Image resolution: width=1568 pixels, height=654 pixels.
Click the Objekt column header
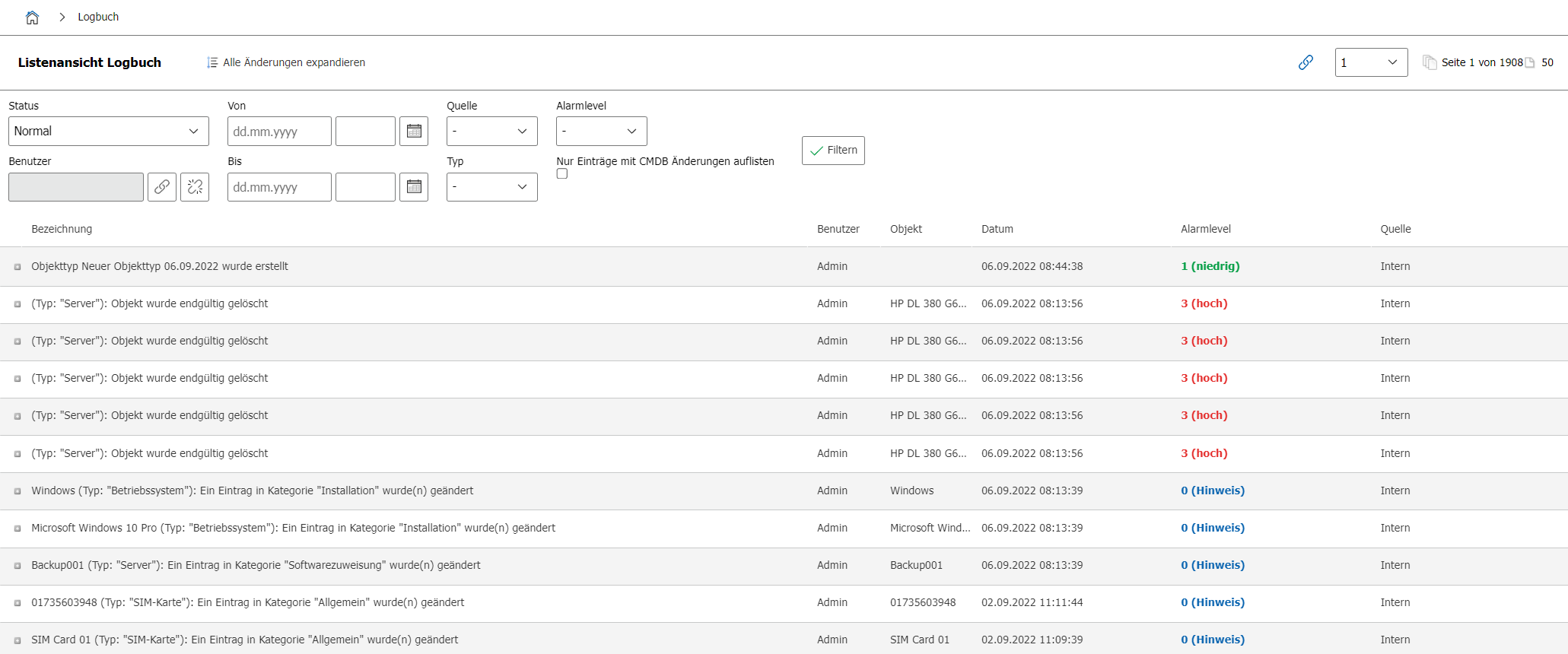pos(906,229)
